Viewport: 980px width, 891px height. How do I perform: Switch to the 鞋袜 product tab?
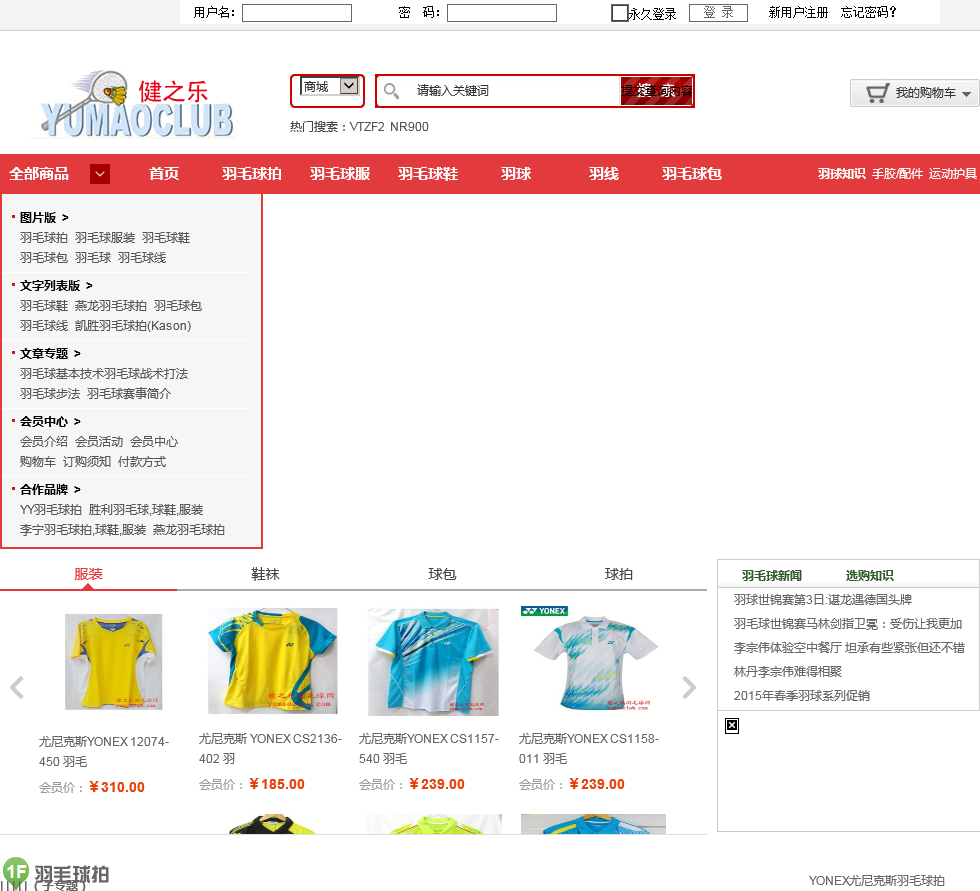click(x=265, y=574)
